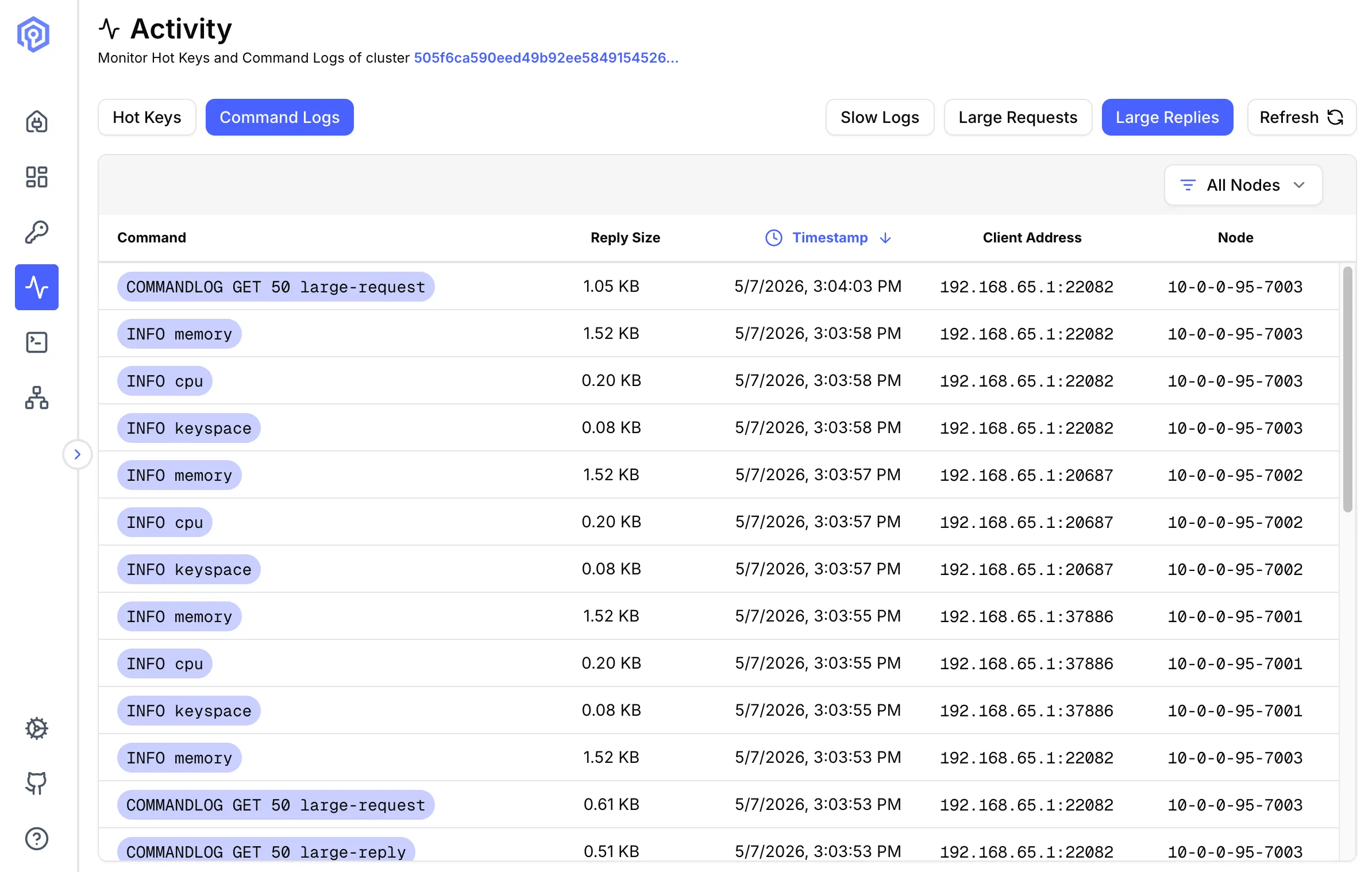Click the Activity heading pulse icon
This screenshot has height=872, width=1372.
point(109,29)
